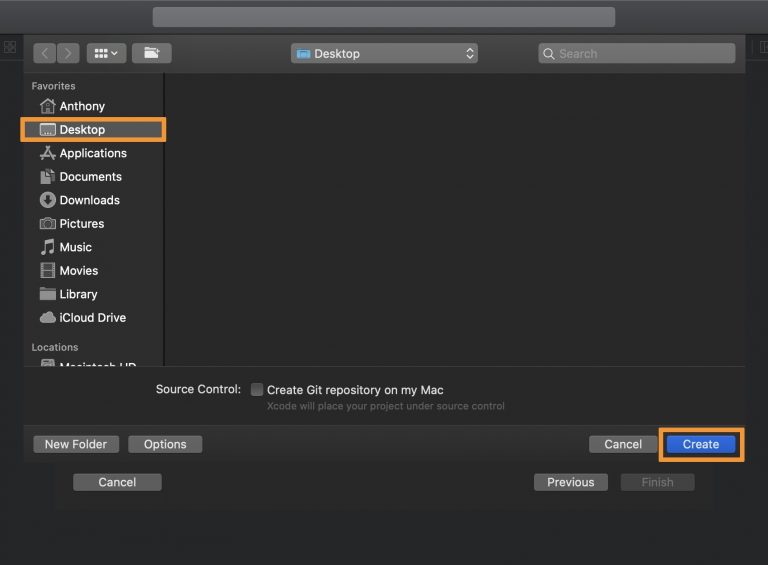The height and width of the screenshot is (565, 768).
Task: Open the view mode grid dropdown
Action: 106,53
